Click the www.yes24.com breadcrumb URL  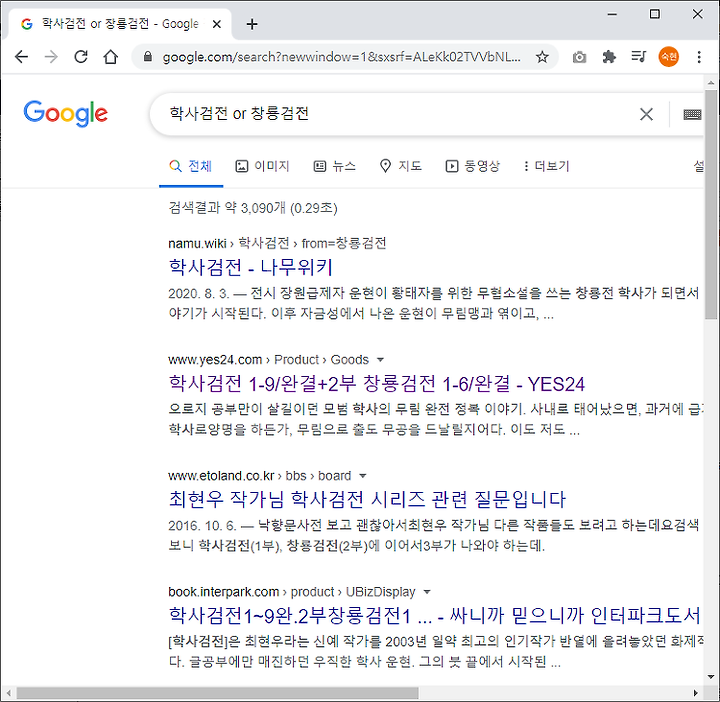point(268,360)
